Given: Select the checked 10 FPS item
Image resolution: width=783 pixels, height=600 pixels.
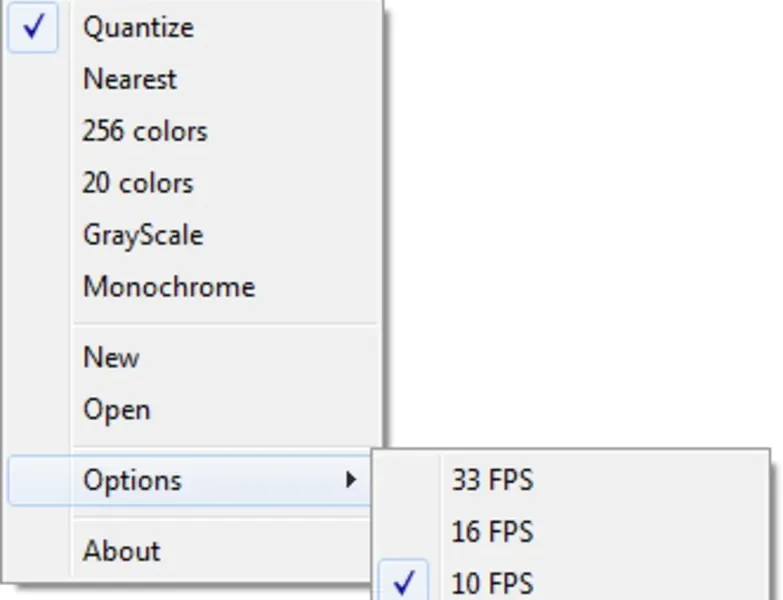Looking at the screenshot, I should point(492,583).
